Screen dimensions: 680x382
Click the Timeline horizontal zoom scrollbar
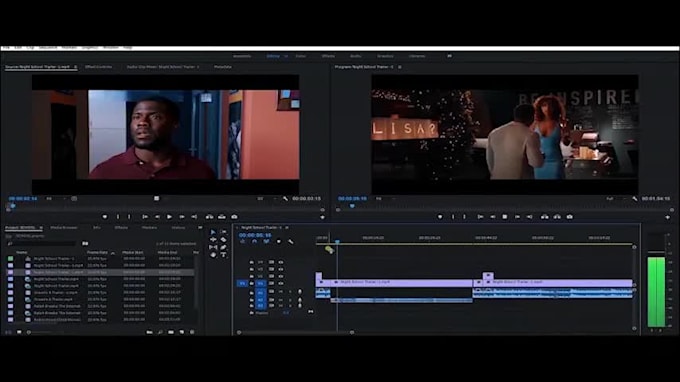pyautogui.click(x=295, y=332)
